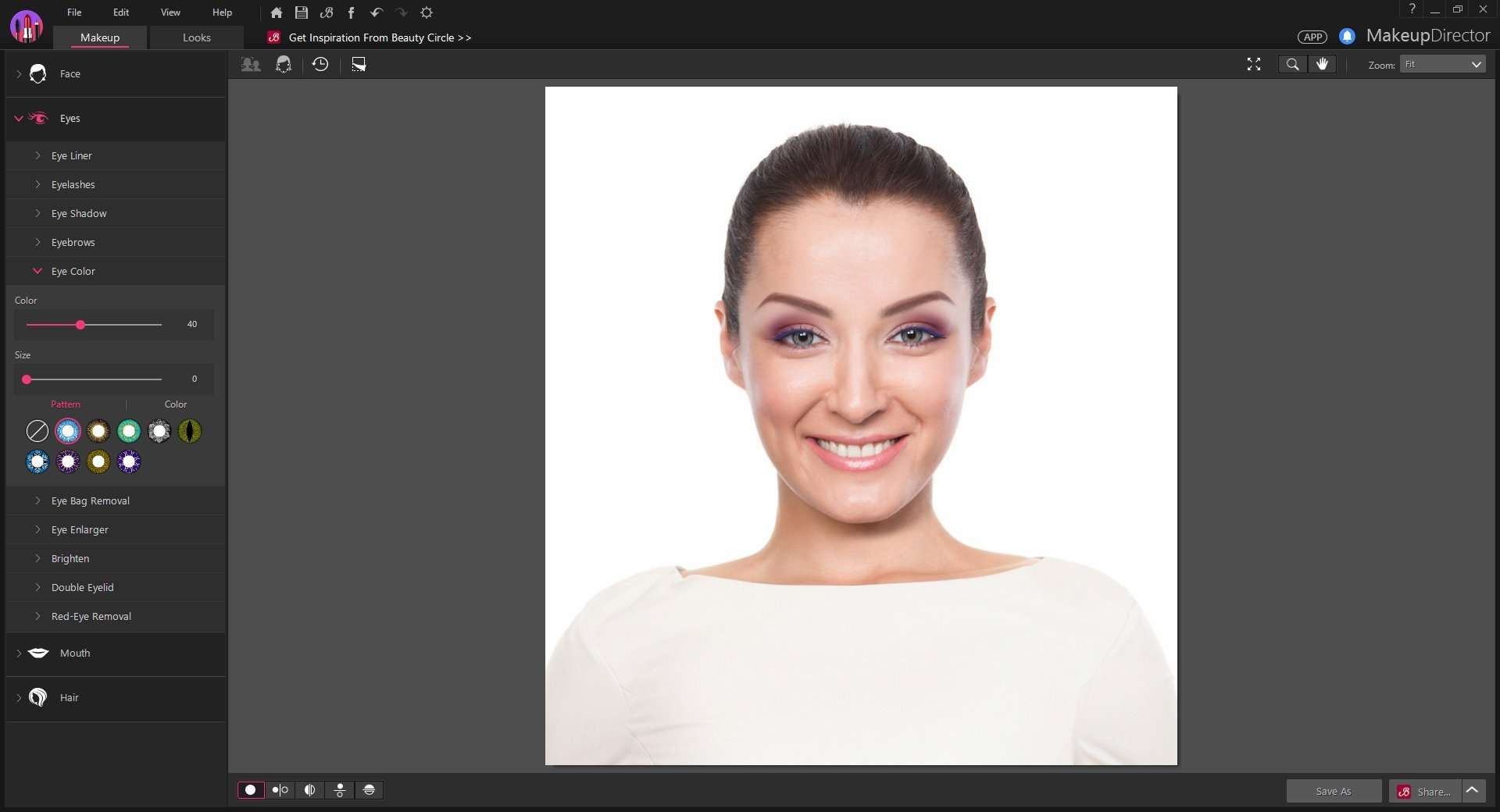Click the before/after page-peel compare icon
Viewport: 1500px width, 812px height.
click(x=359, y=65)
